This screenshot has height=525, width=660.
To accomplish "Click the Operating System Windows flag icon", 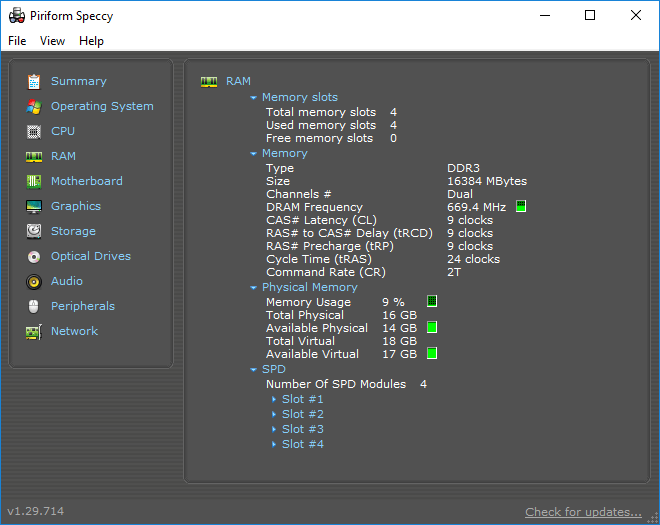I will pos(34,107).
